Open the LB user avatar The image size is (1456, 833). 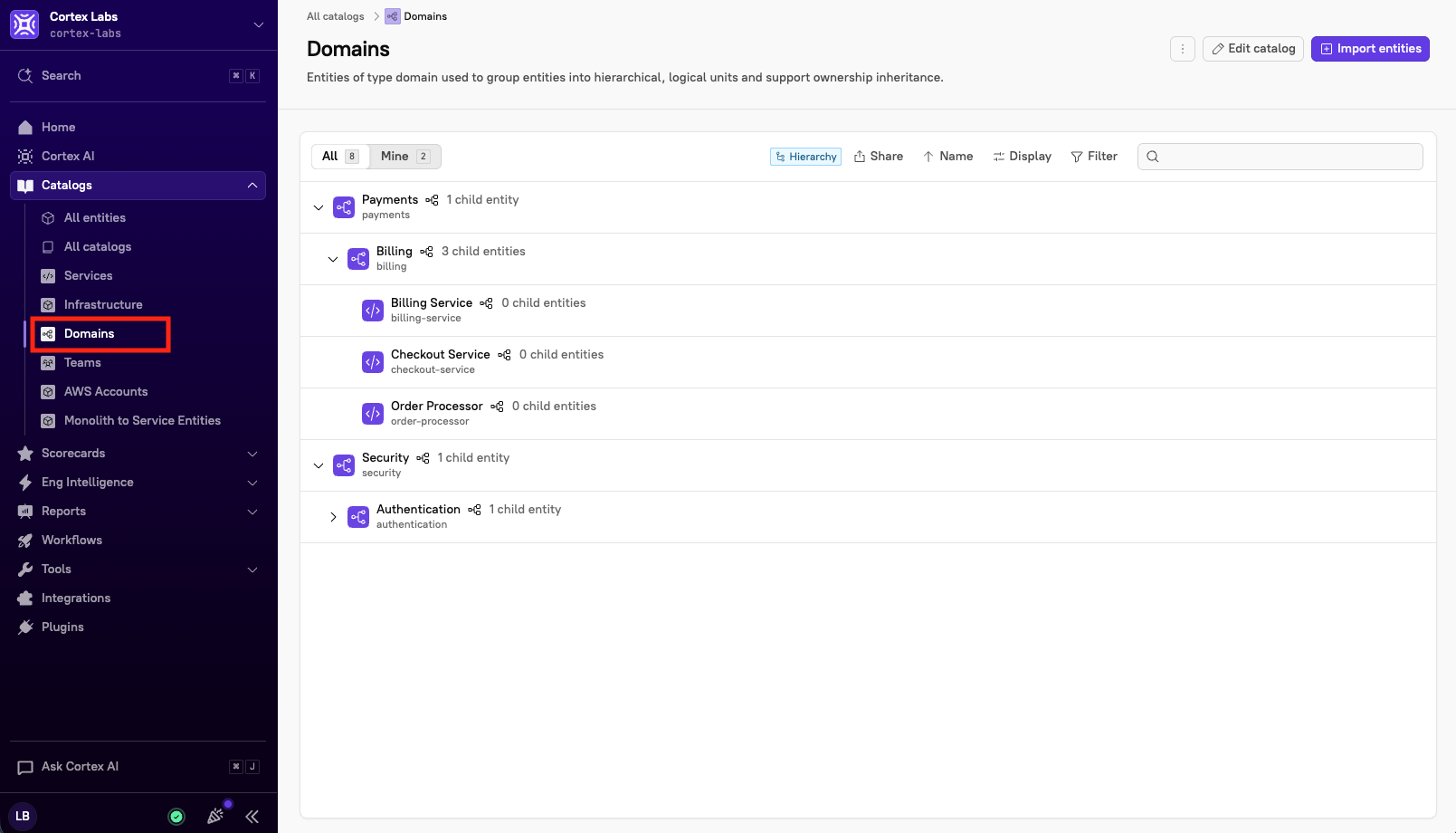point(23,816)
